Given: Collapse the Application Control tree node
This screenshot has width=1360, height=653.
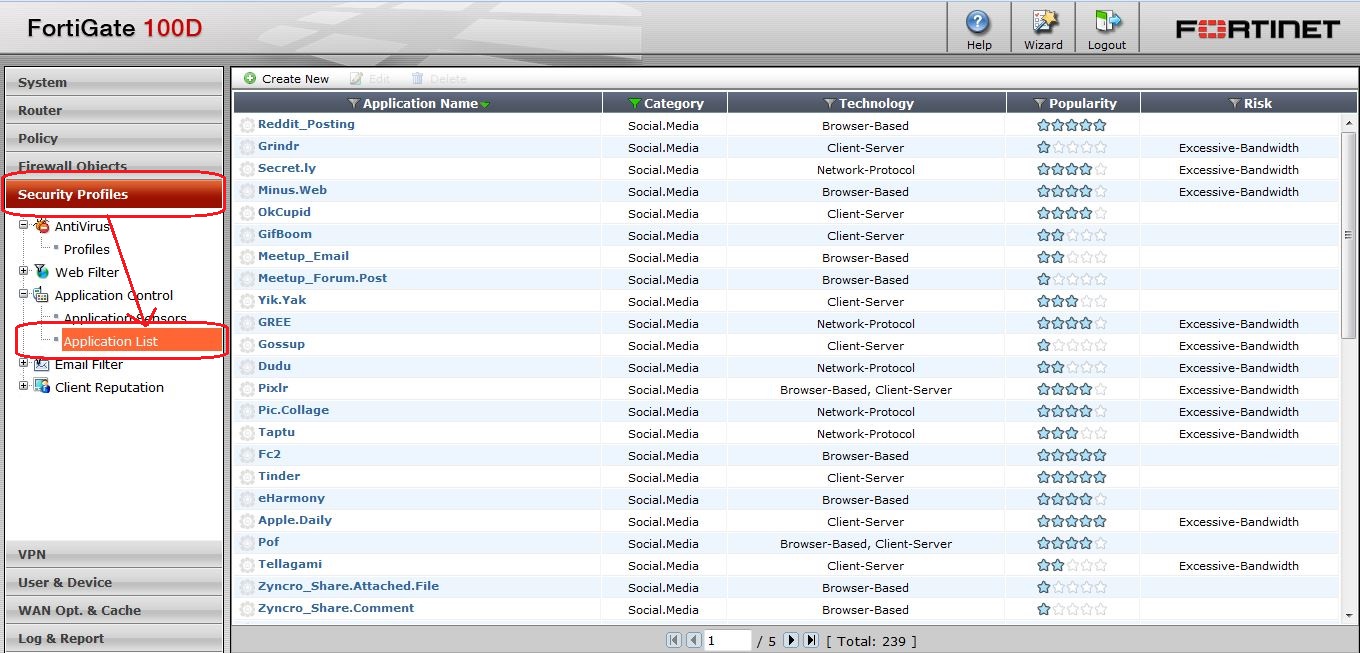Looking at the screenshot, I should click(x=24, y=294).
